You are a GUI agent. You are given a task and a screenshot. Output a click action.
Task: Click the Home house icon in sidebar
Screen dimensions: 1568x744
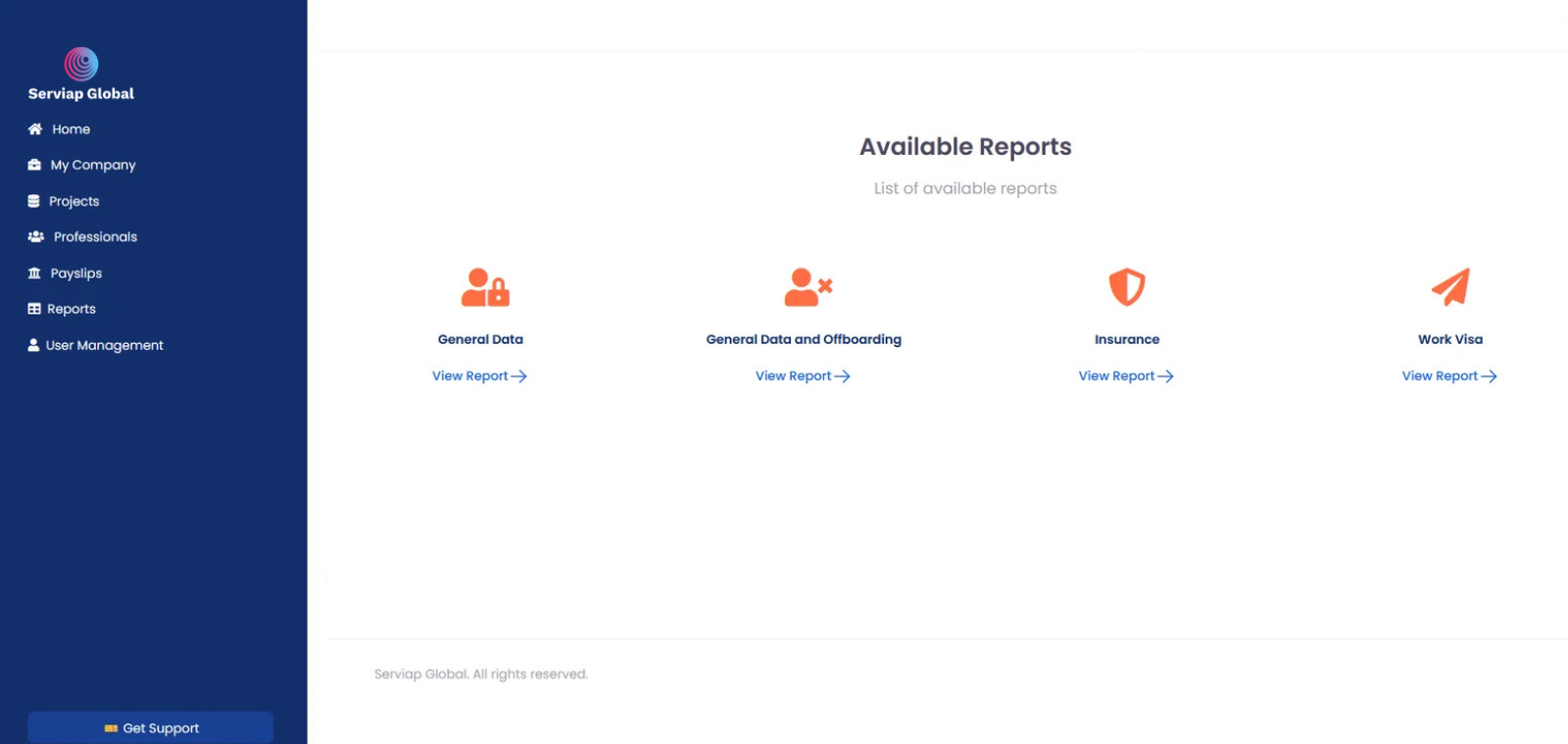35,129
